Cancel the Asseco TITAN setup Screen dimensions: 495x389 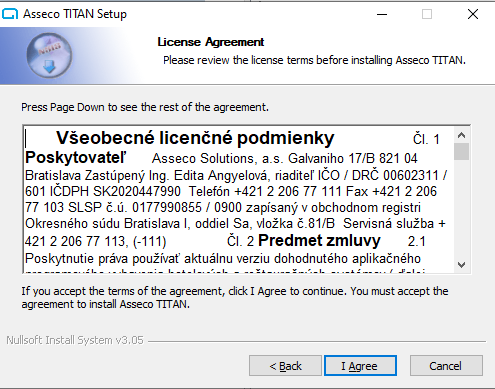pos(446,366)
